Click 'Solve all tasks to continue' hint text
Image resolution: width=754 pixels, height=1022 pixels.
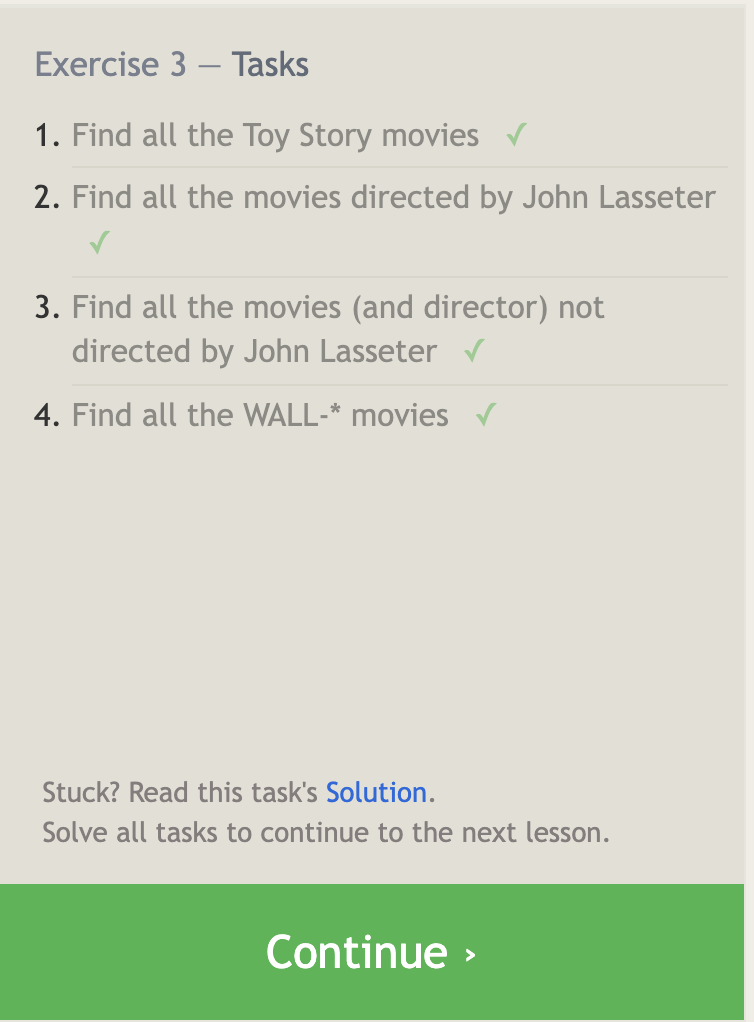click(x=326, y=832)
